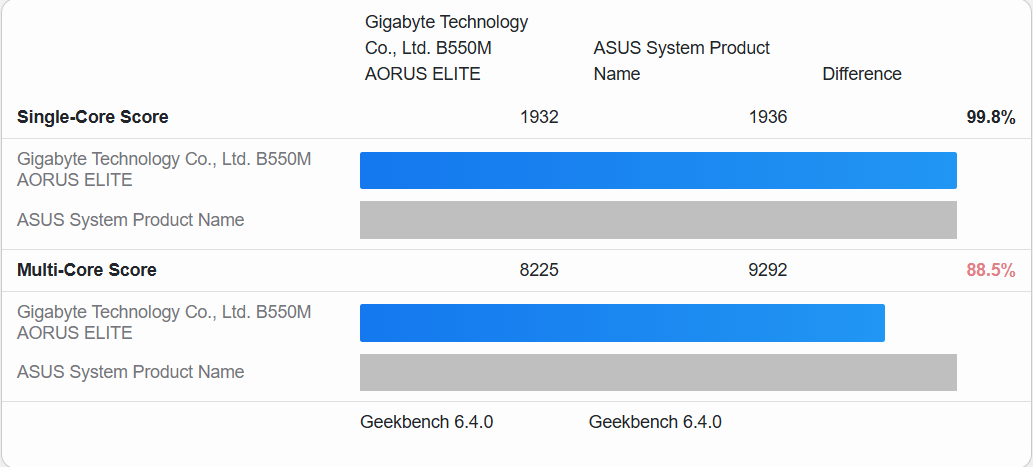Click the Single-Core Score row label
Image resolution: width=1033 pixels, height=467 pixels.
tap(93, 117)
